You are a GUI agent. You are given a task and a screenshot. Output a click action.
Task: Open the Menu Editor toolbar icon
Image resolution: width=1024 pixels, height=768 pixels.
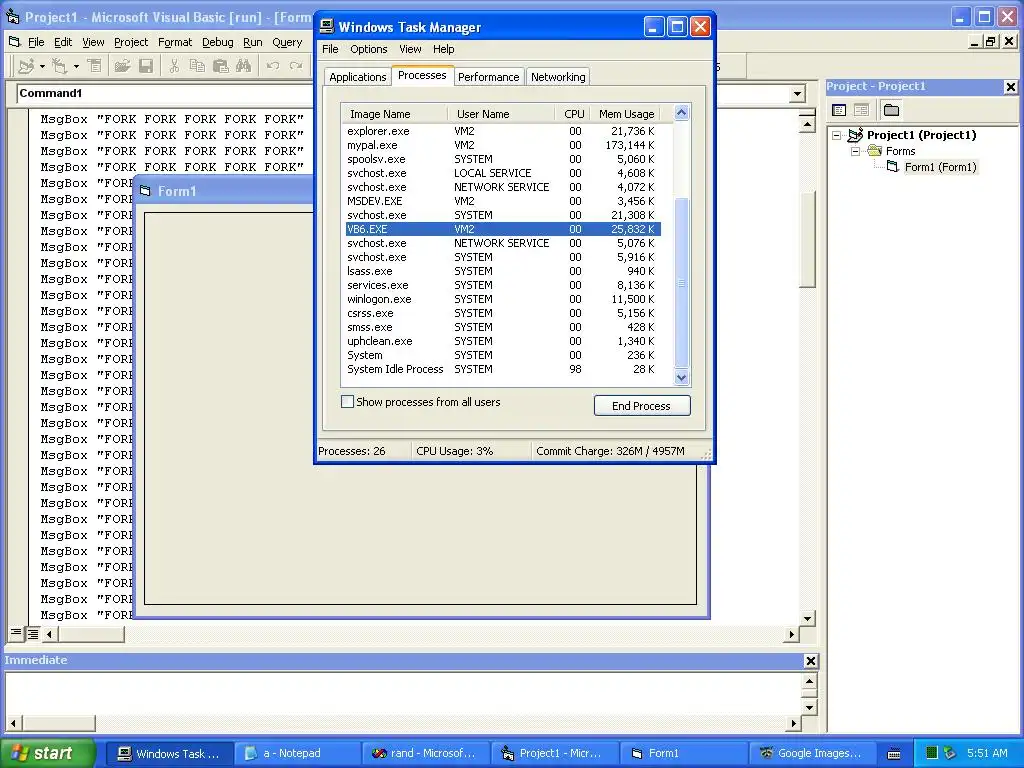pyautogui.click(x=94, y=66)
